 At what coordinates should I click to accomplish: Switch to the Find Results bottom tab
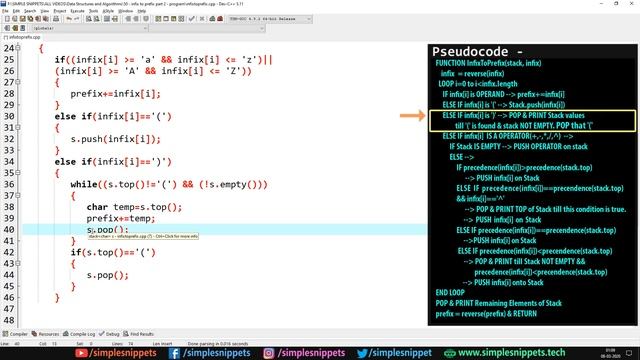click(x=138, y=334)
